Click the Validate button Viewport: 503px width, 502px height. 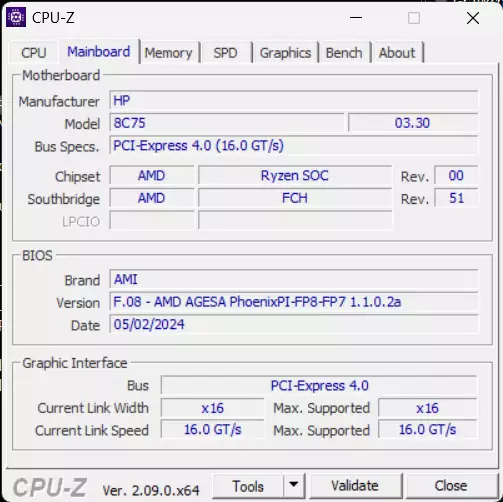click(355, 486)
